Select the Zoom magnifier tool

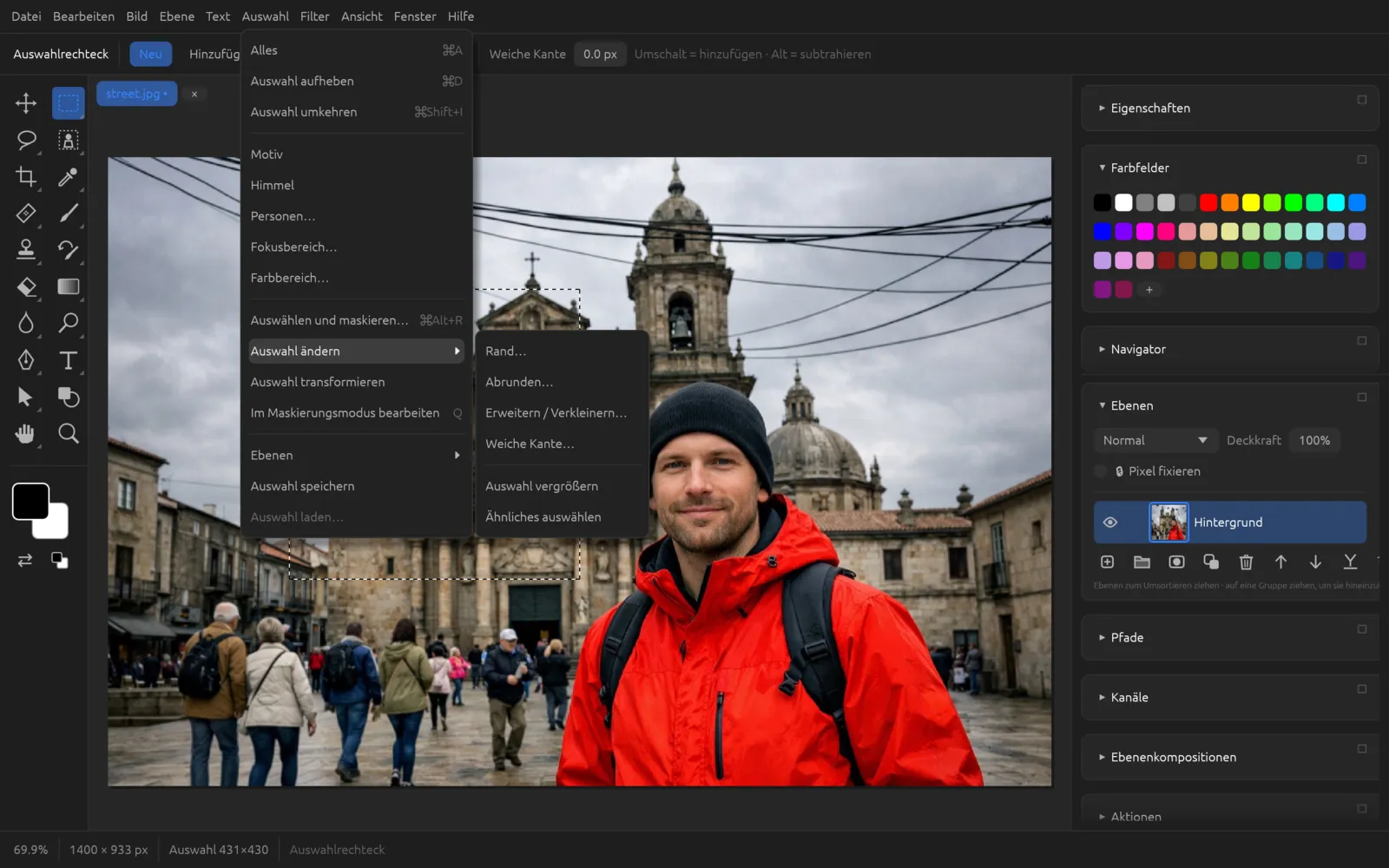click(68, 434)
